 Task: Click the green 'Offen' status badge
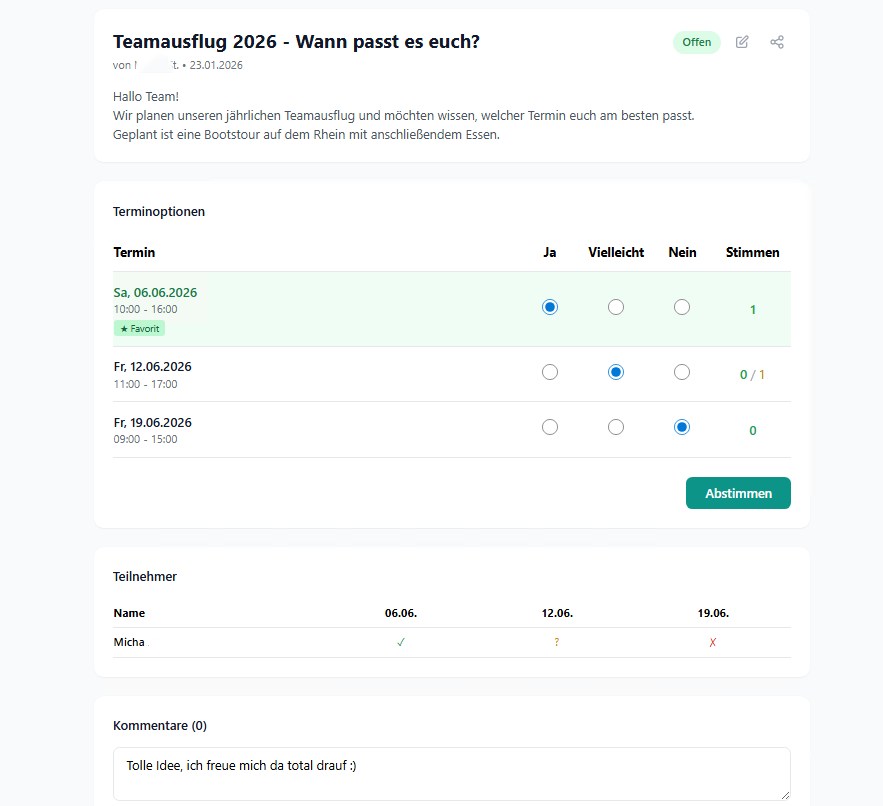point(697,42)
